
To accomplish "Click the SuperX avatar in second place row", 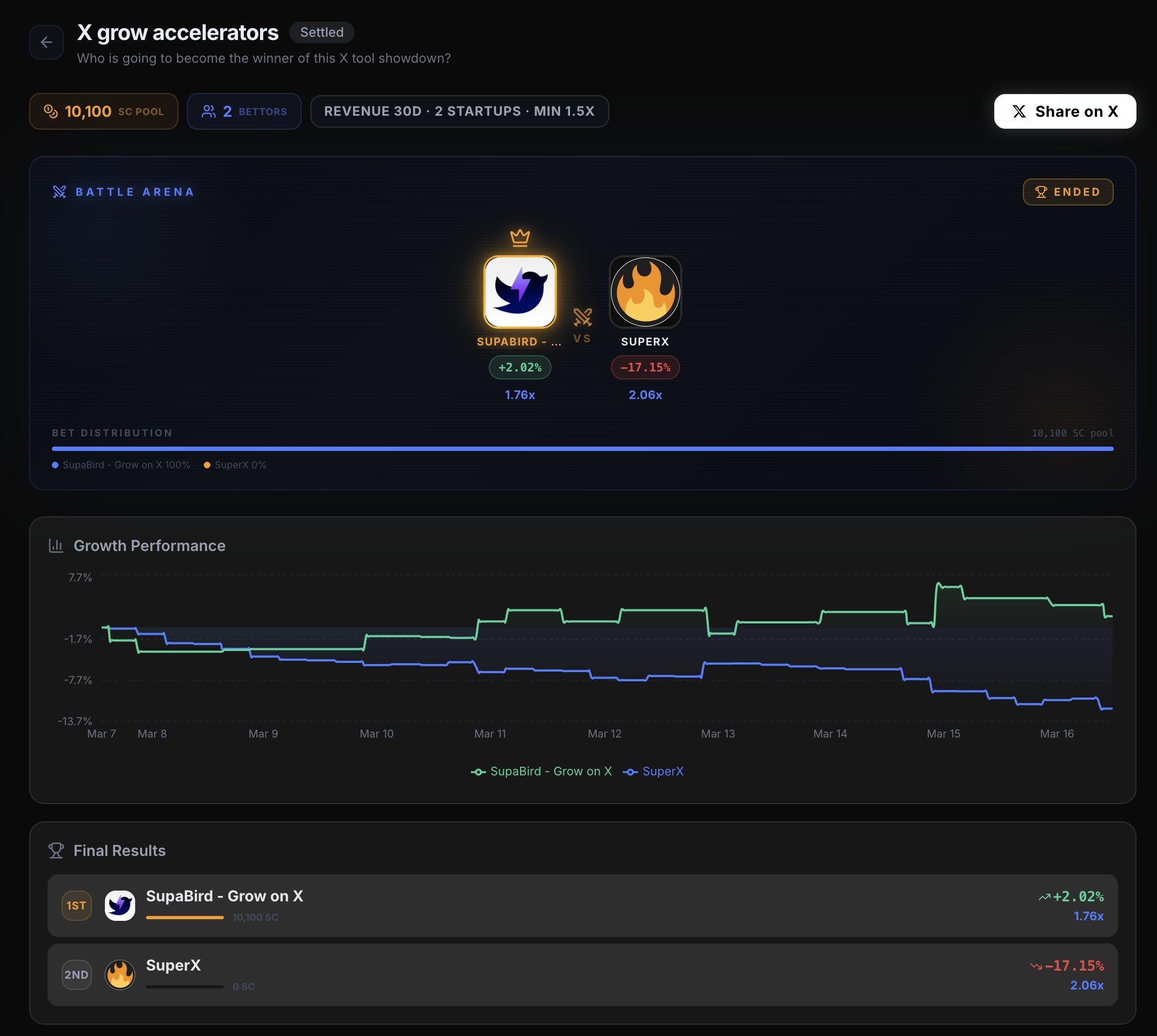I will tap(119, 974).
